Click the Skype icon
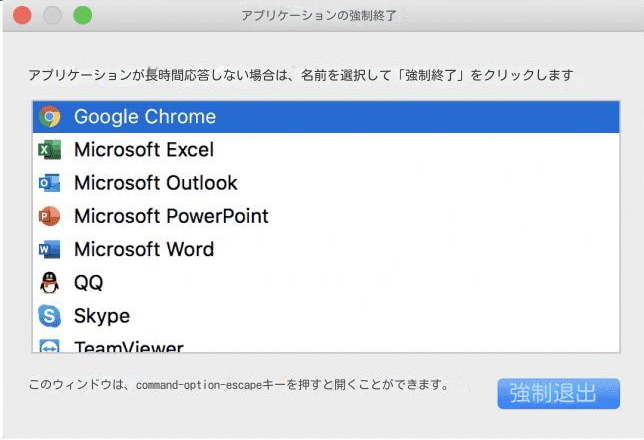Screen dimensions: 644x440 (50, 316)
